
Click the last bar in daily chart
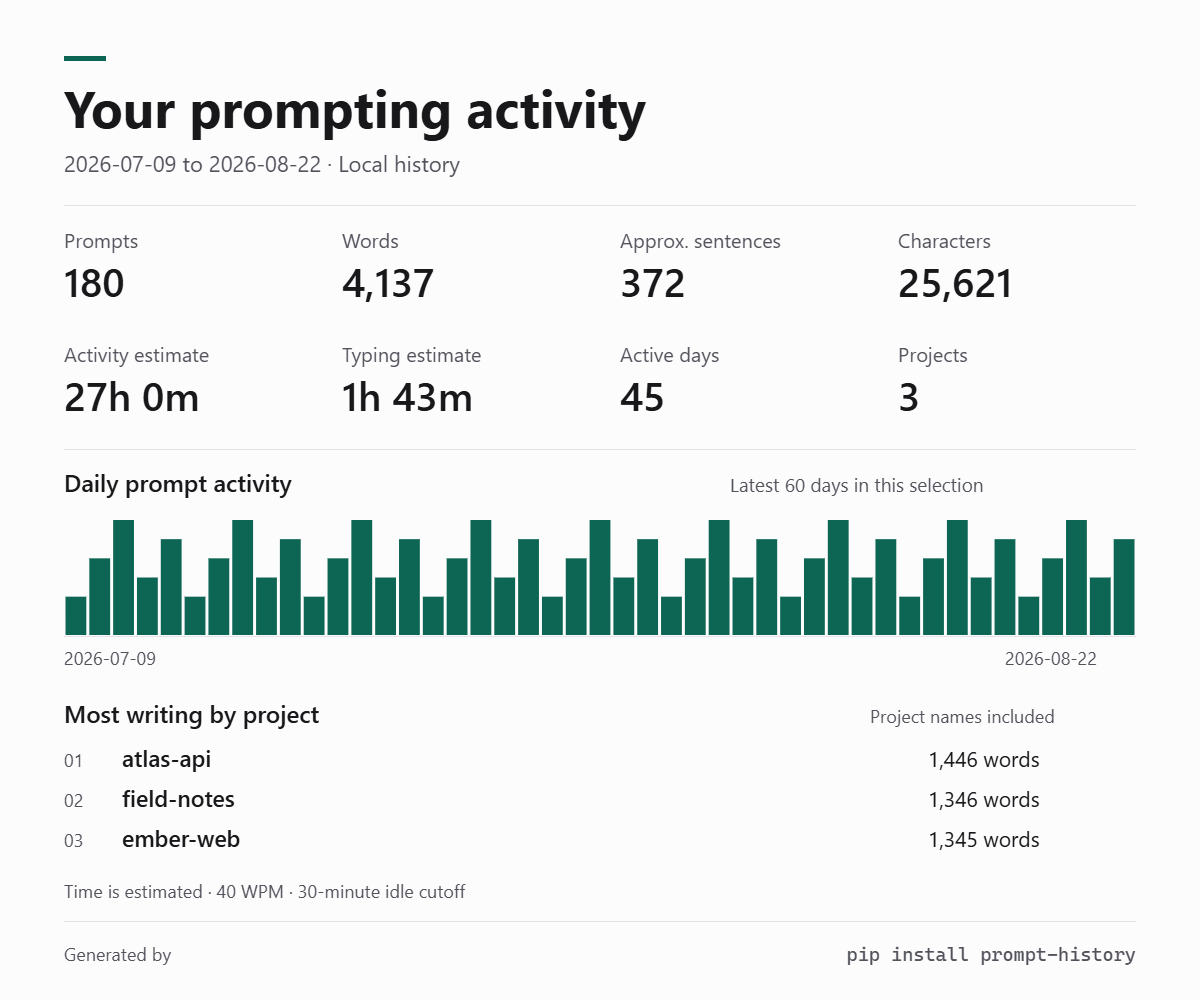pyautogui.click(x=1124, y=587)
